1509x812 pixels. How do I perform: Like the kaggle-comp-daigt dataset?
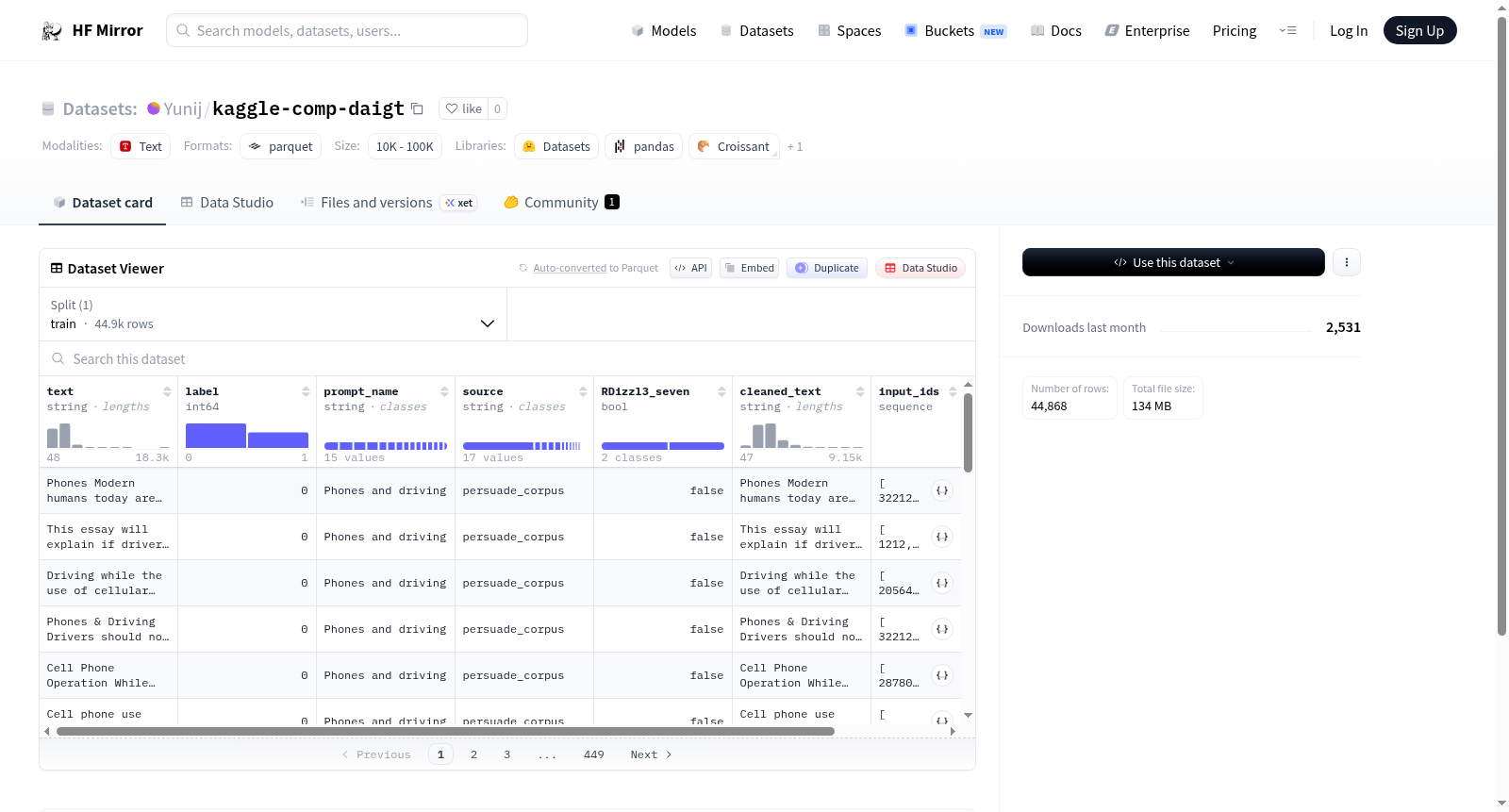click(x=463, y=108)
